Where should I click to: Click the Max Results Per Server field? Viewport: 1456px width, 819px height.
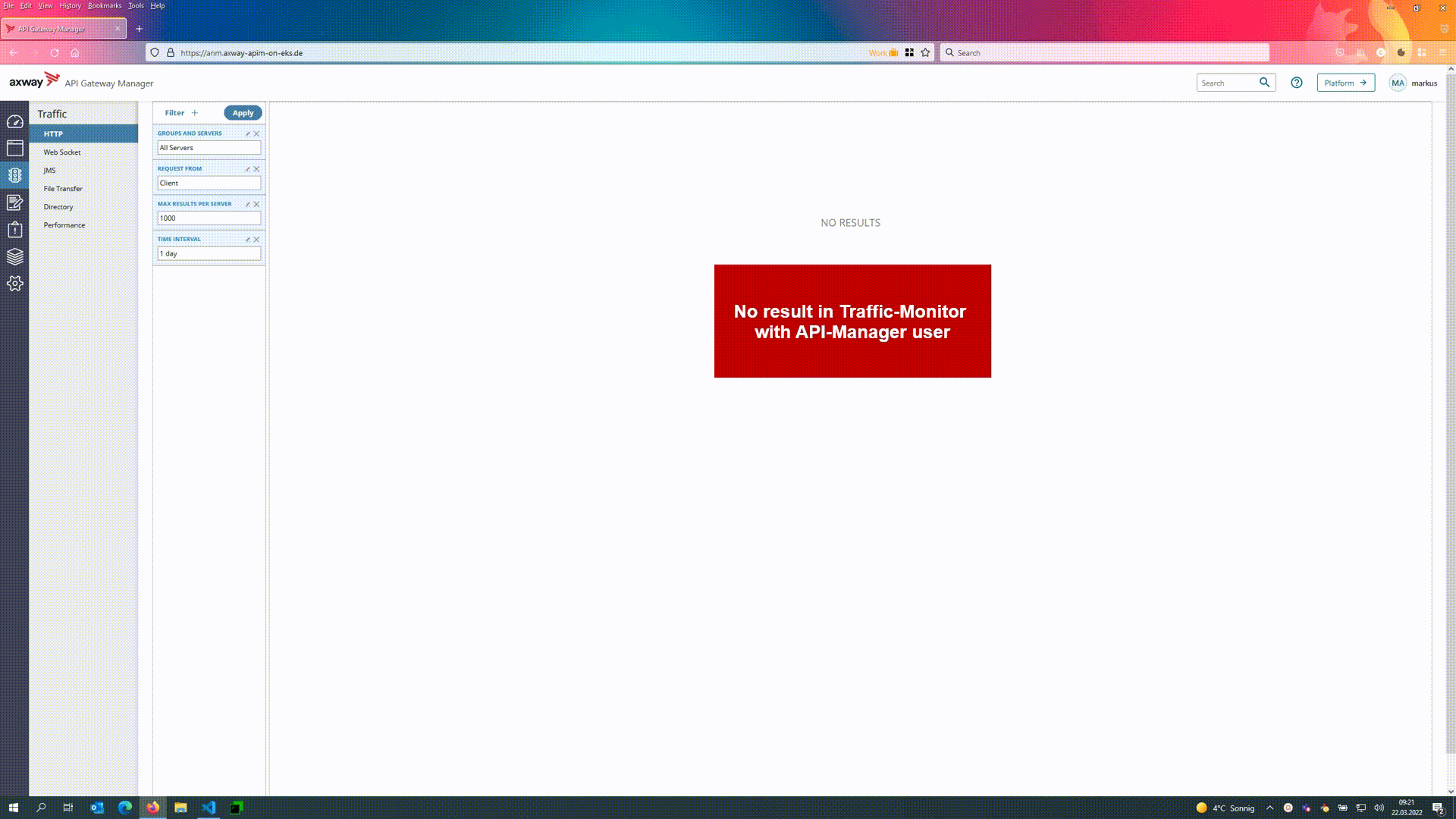coord(208,218)
